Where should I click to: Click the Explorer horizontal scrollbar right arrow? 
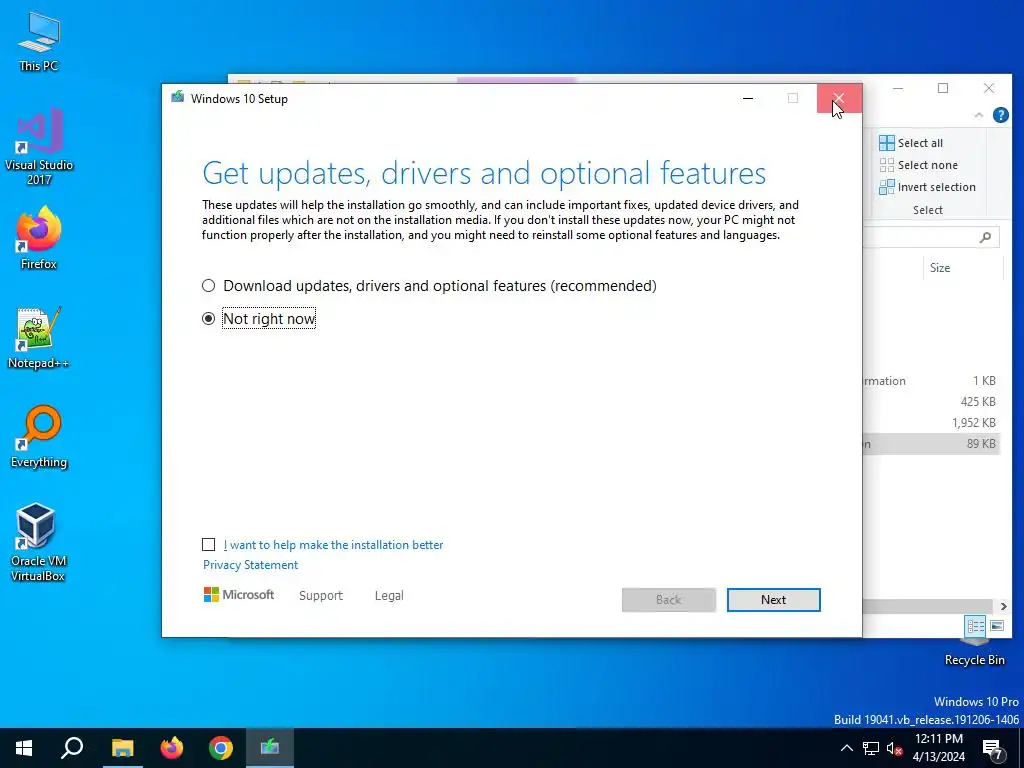point(1003,607)
